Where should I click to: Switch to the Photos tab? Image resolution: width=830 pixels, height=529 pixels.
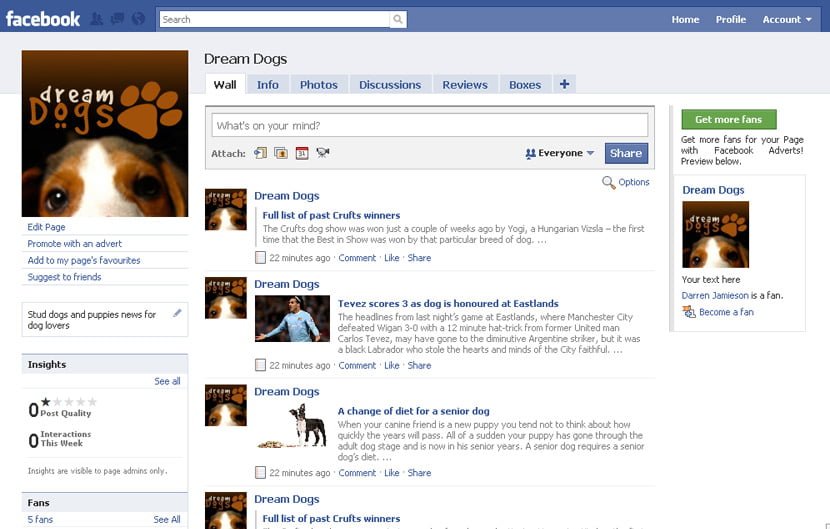point(318,85)
